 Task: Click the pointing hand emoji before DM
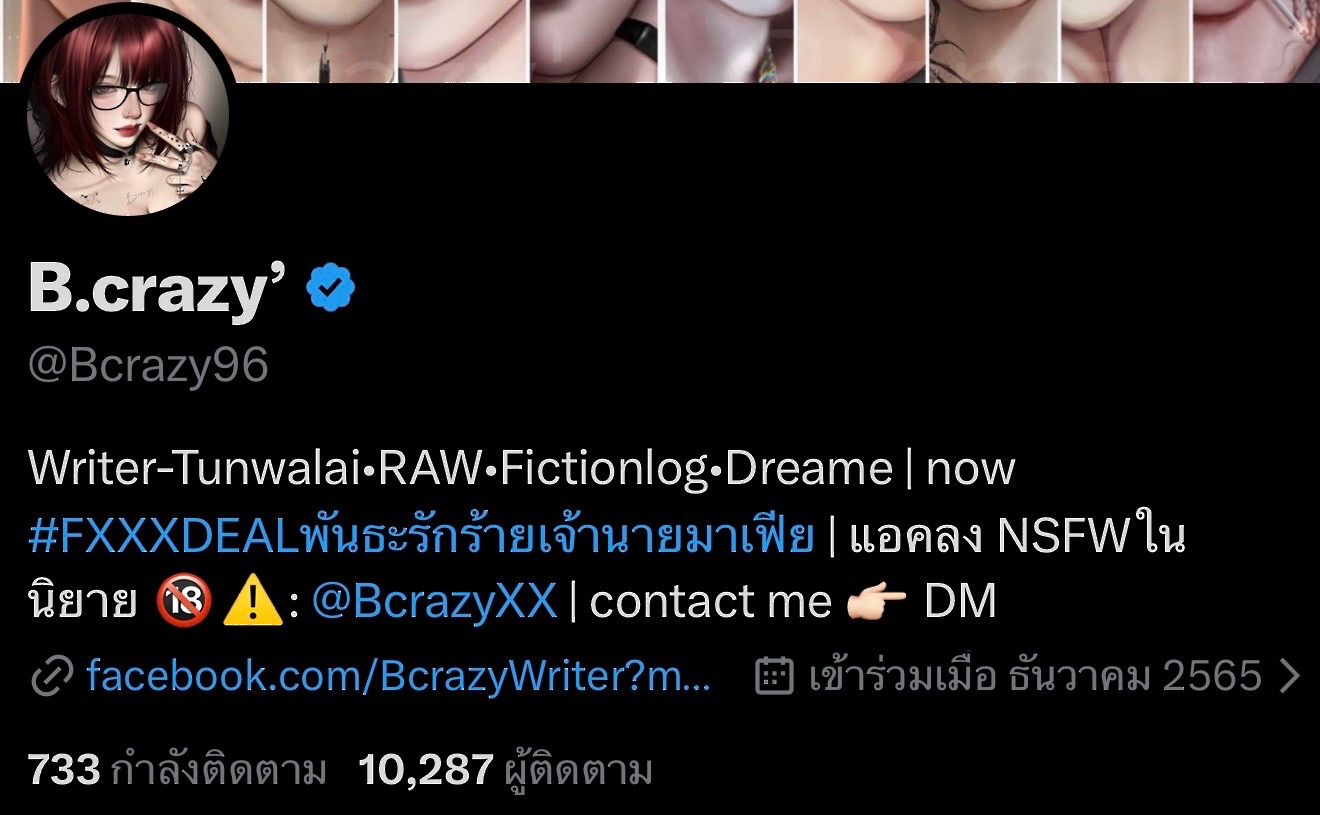(x=876, y=603)
